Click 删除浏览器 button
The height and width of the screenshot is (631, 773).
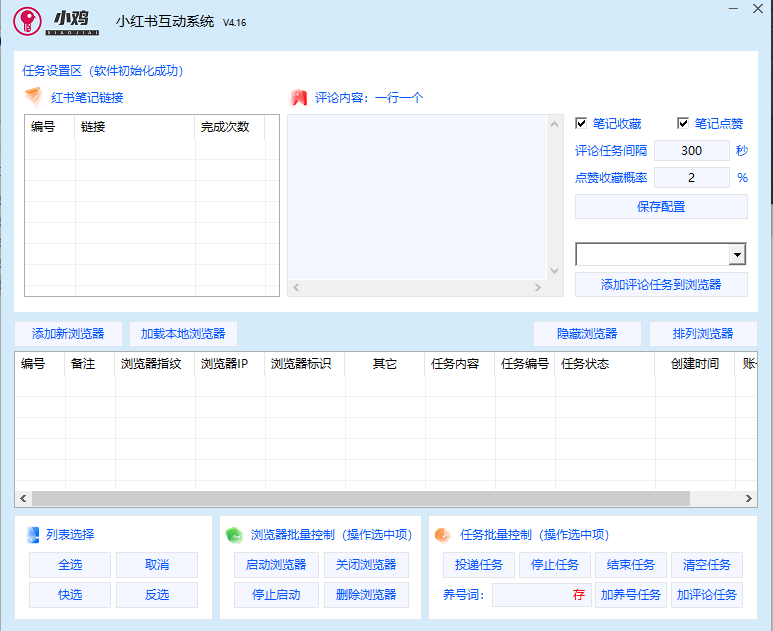[x=366, y=595]
